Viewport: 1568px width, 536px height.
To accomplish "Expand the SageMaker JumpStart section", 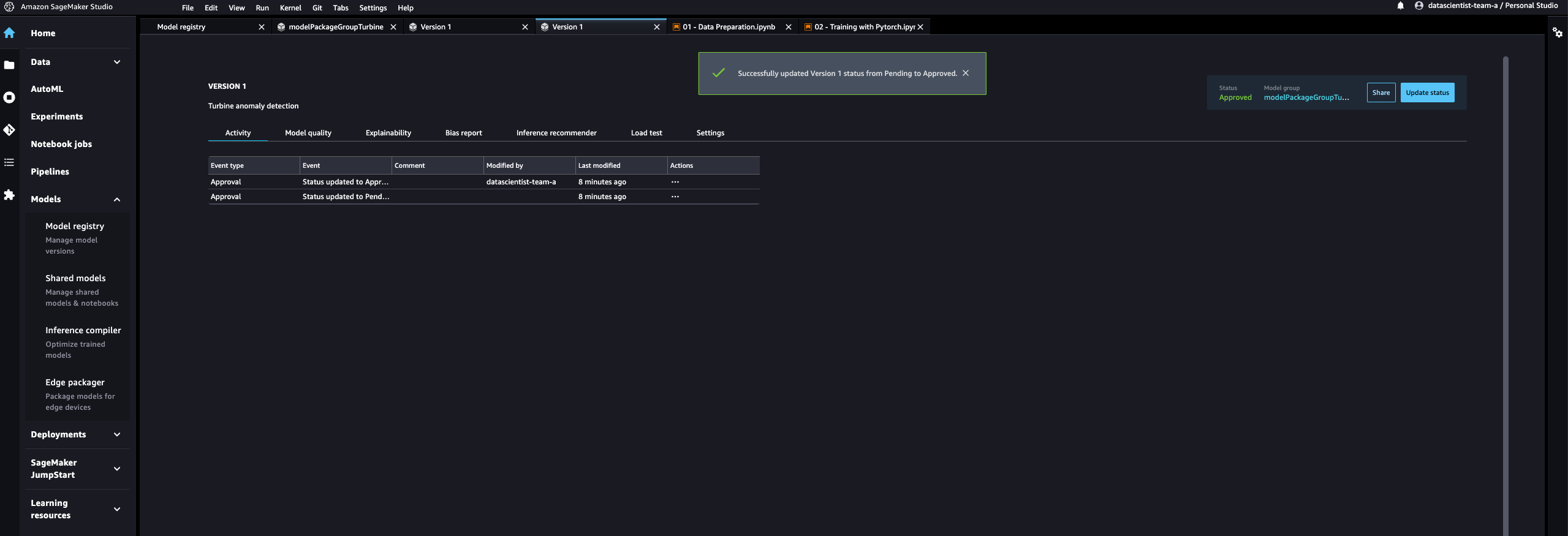I will tap(117, 469).
